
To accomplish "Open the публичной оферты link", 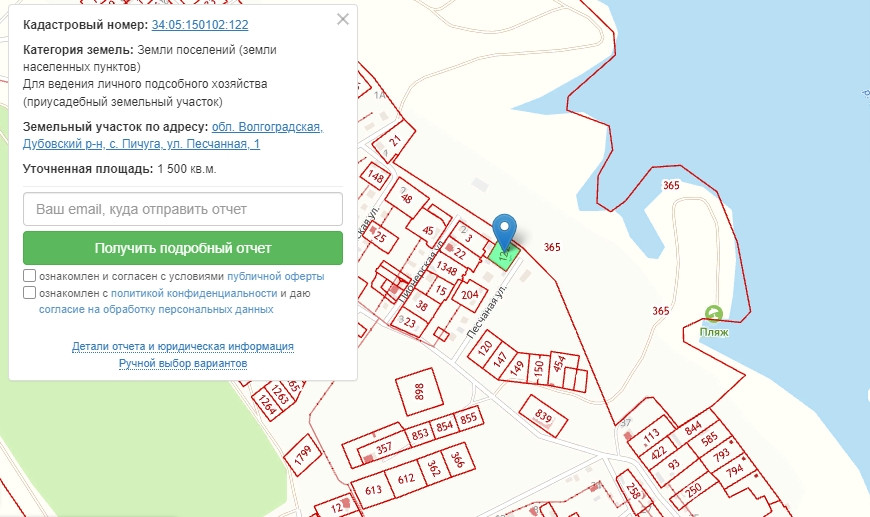I will (275, 276).
